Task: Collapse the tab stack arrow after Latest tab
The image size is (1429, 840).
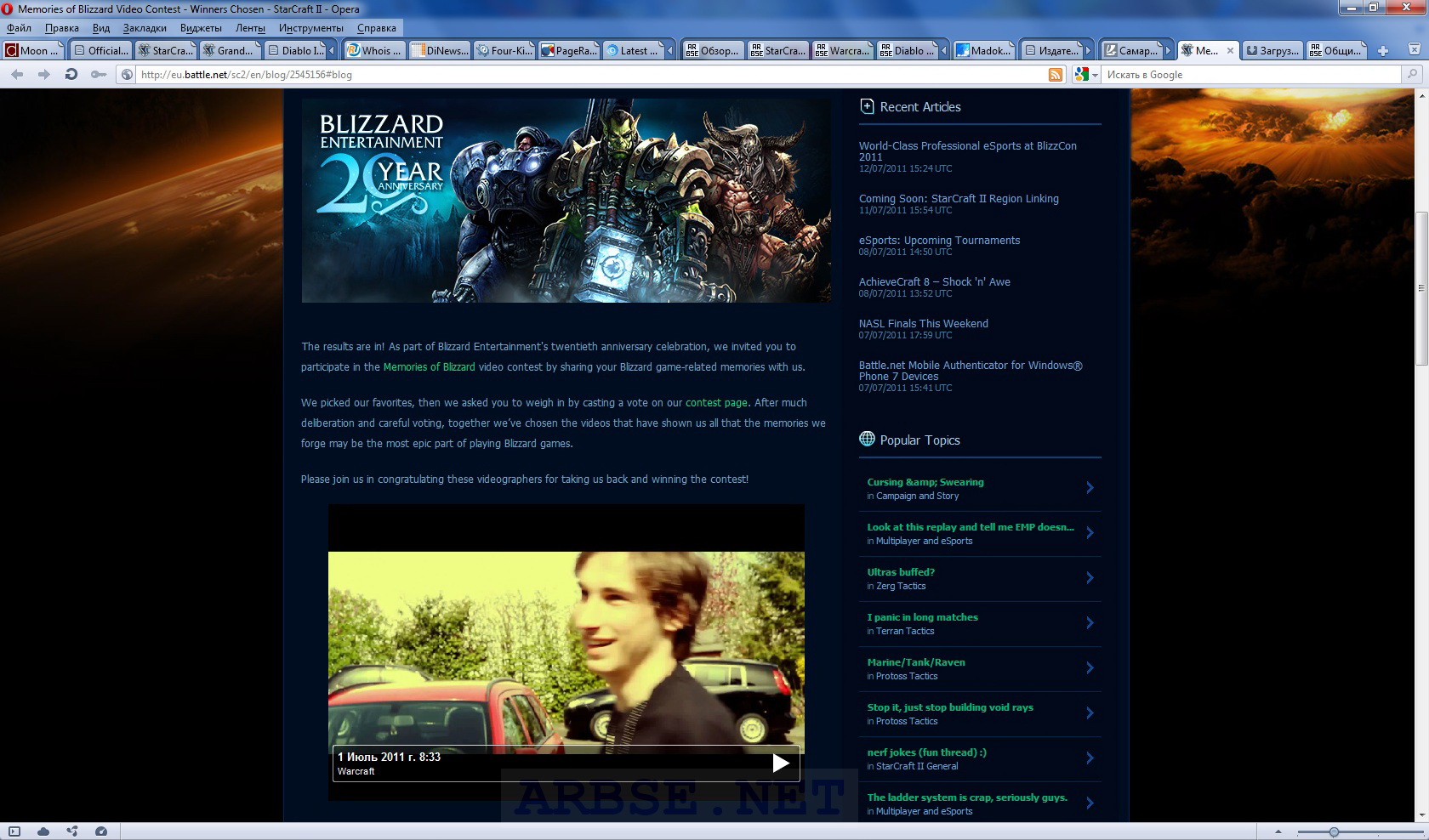Action: point(669,51)
